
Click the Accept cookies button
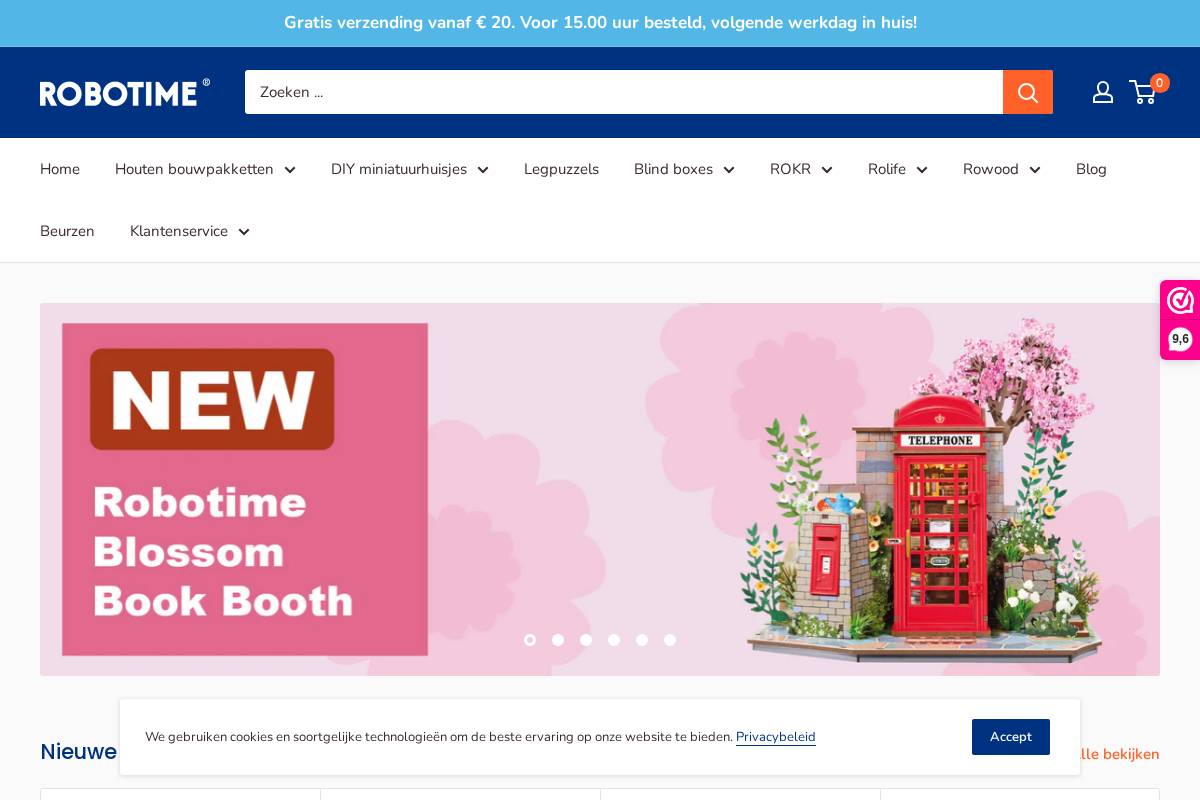(x=1011, y=737)
